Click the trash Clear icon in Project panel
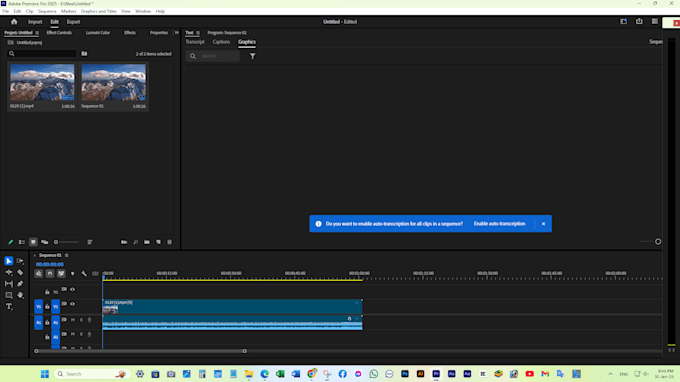This screenshot has height=382, width=680. tap(170, 242)
